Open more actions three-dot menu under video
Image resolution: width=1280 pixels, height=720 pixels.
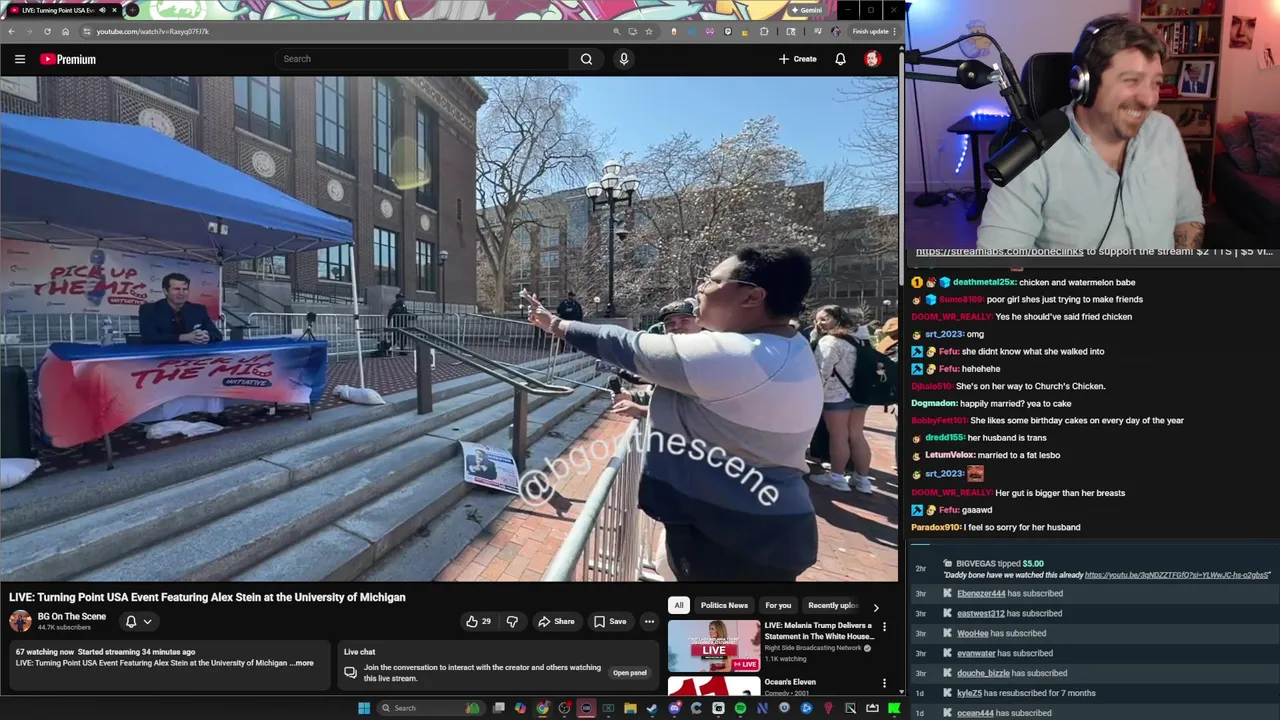tap(649, 621)
